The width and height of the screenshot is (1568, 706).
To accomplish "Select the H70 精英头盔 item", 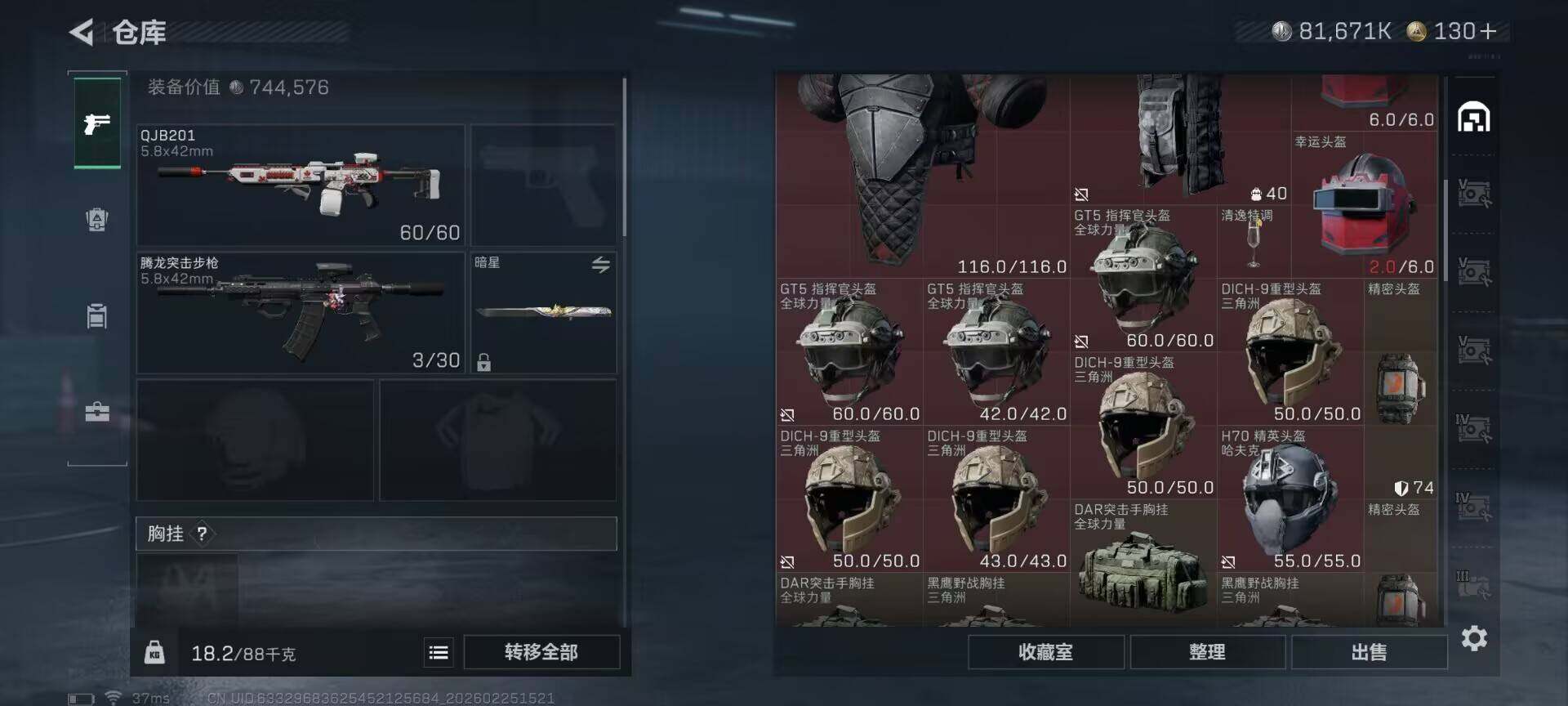I will [1290, 498].
